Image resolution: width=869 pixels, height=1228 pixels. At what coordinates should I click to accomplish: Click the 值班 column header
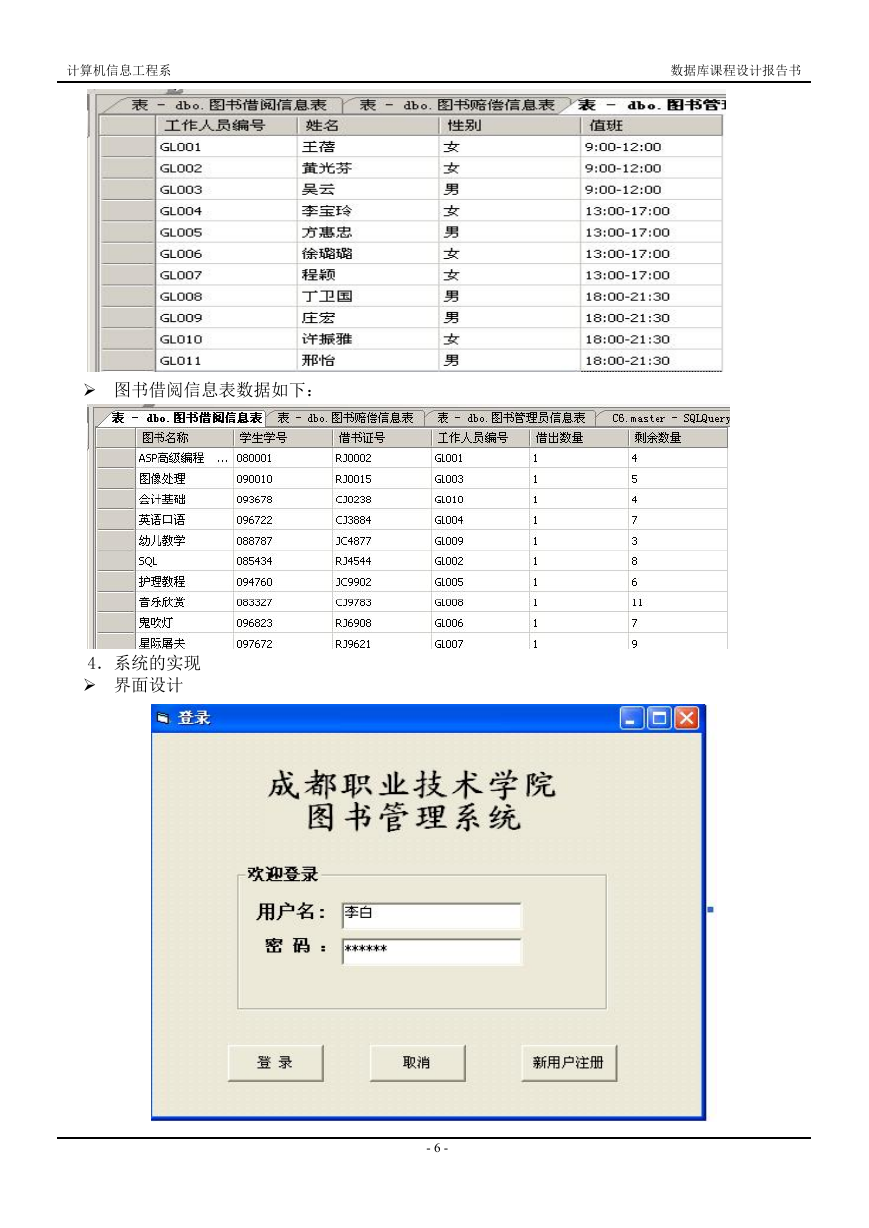point(650,126)
